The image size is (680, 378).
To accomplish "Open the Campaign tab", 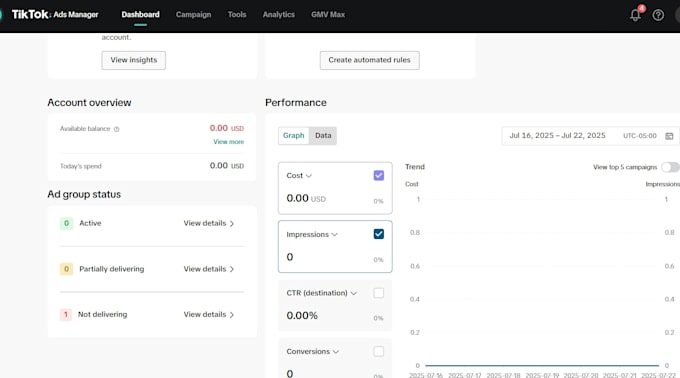I will 193,14.
